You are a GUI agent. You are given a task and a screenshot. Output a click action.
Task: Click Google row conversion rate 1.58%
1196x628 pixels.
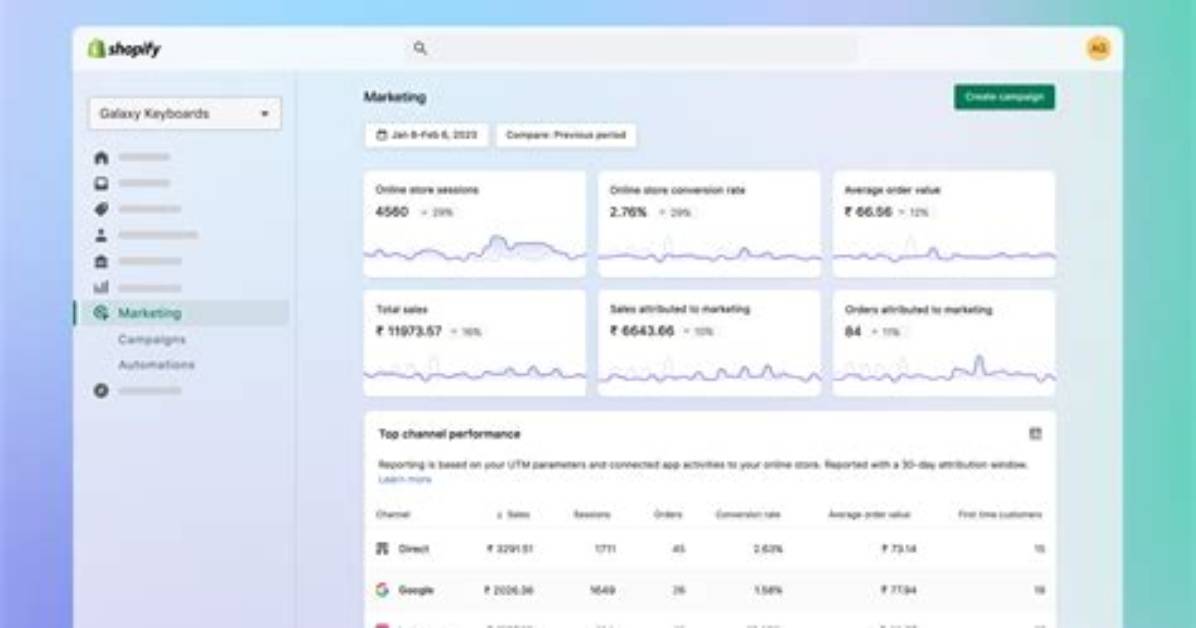(768, 590)
